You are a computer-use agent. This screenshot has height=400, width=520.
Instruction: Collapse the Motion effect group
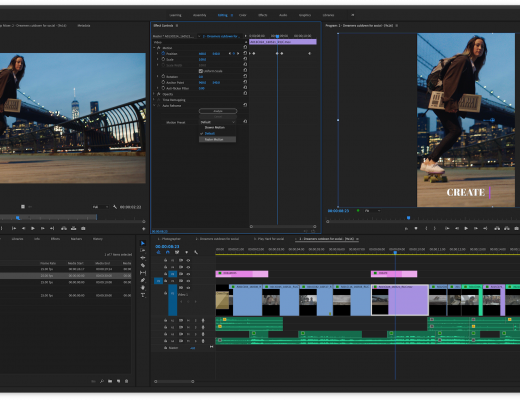(154, 48)
